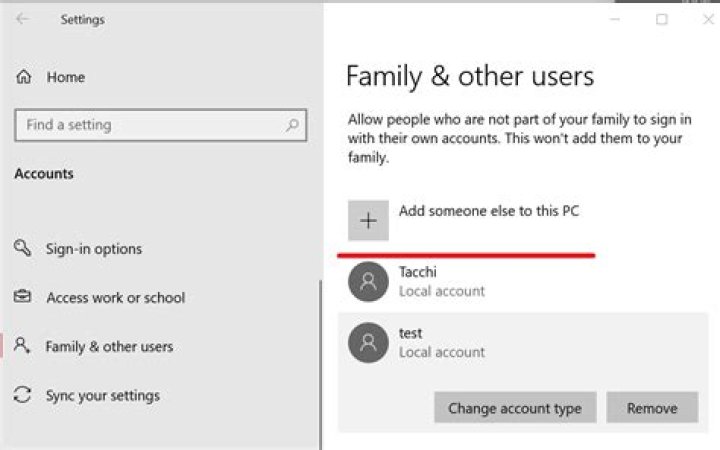Remove the test account
Image resolution: width=720 pixels, height=450 pixels.
(652, 407)
